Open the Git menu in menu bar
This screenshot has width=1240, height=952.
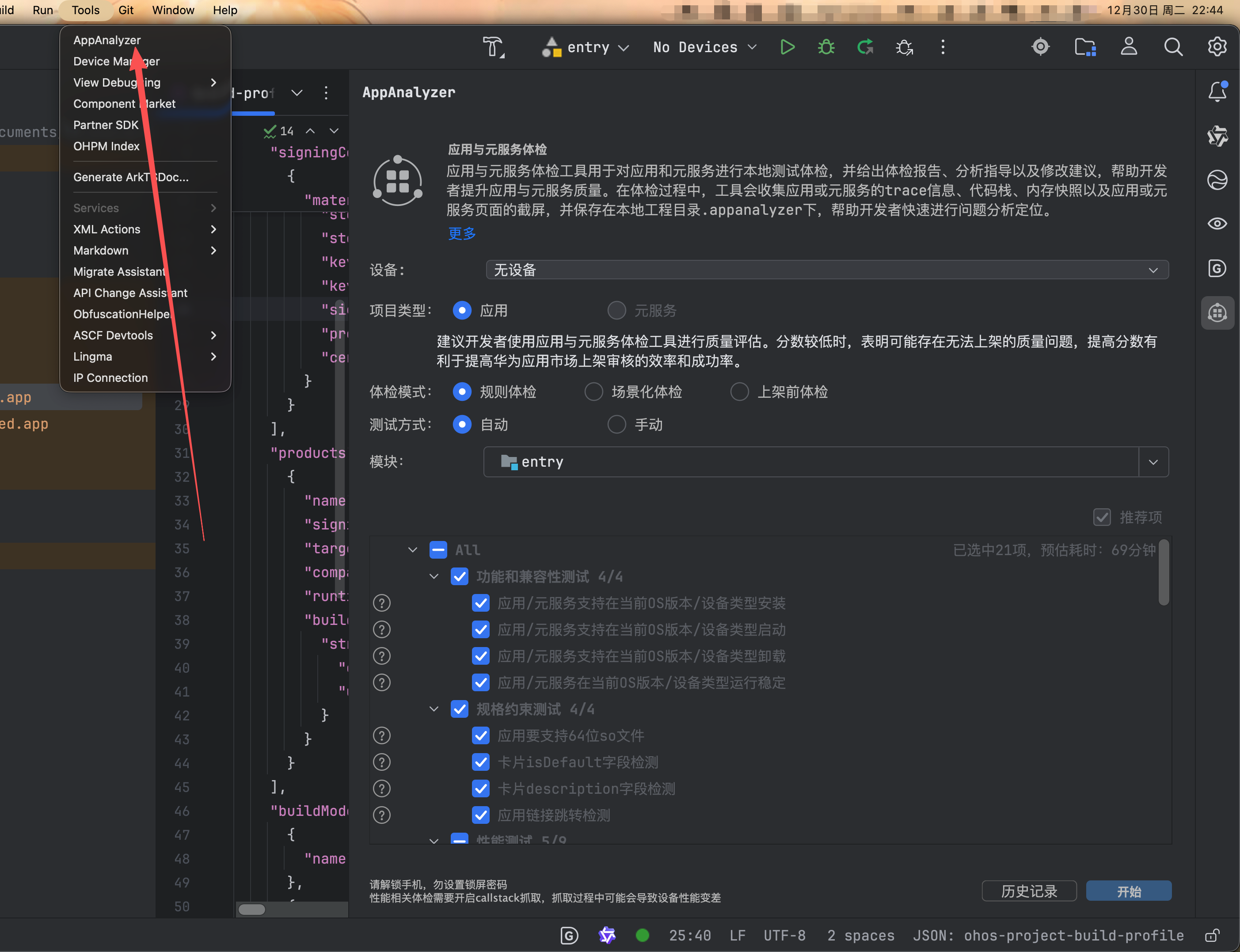pos(126,10)
